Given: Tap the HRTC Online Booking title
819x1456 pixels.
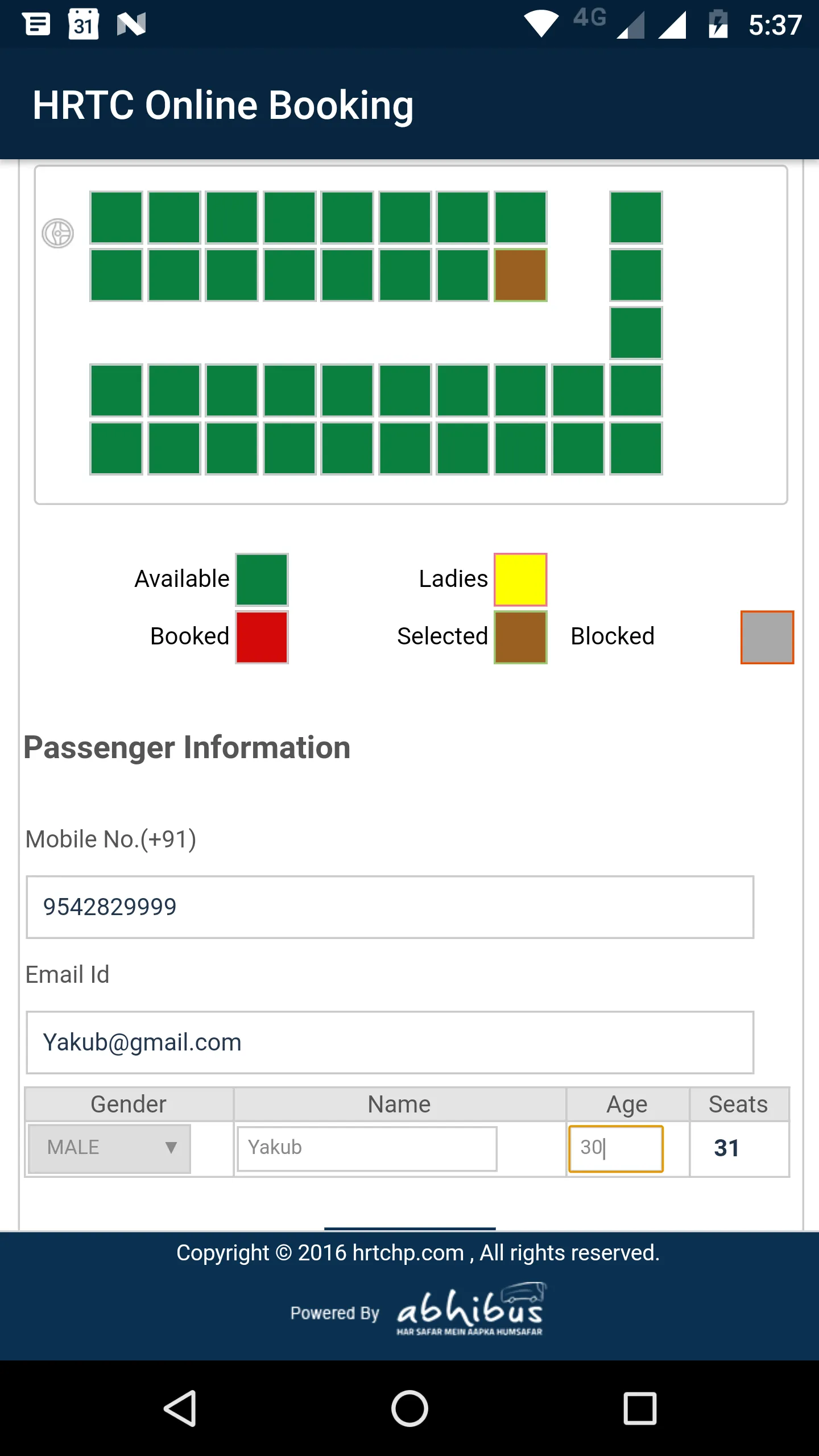Looking at the screenshot, I should [x=223, y=105].
